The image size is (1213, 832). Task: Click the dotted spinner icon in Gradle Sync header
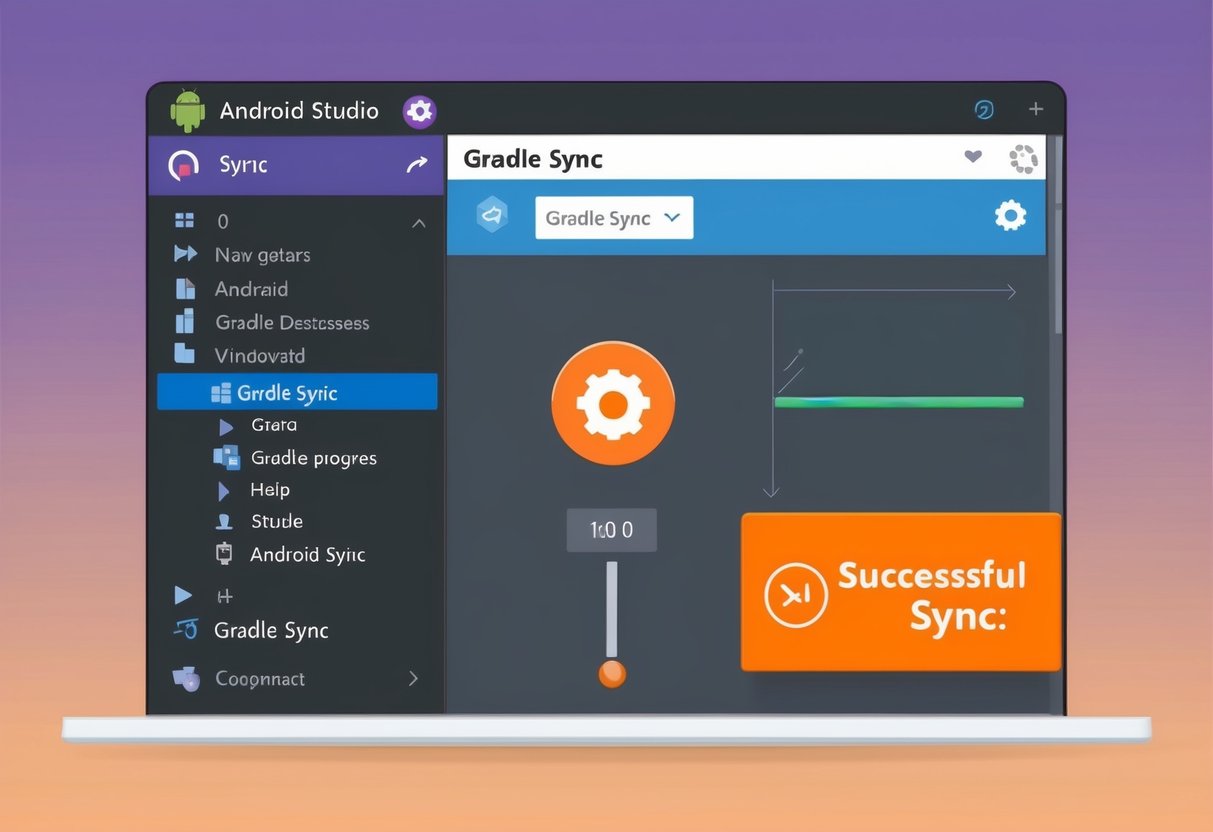click(x=1023, y=158)
